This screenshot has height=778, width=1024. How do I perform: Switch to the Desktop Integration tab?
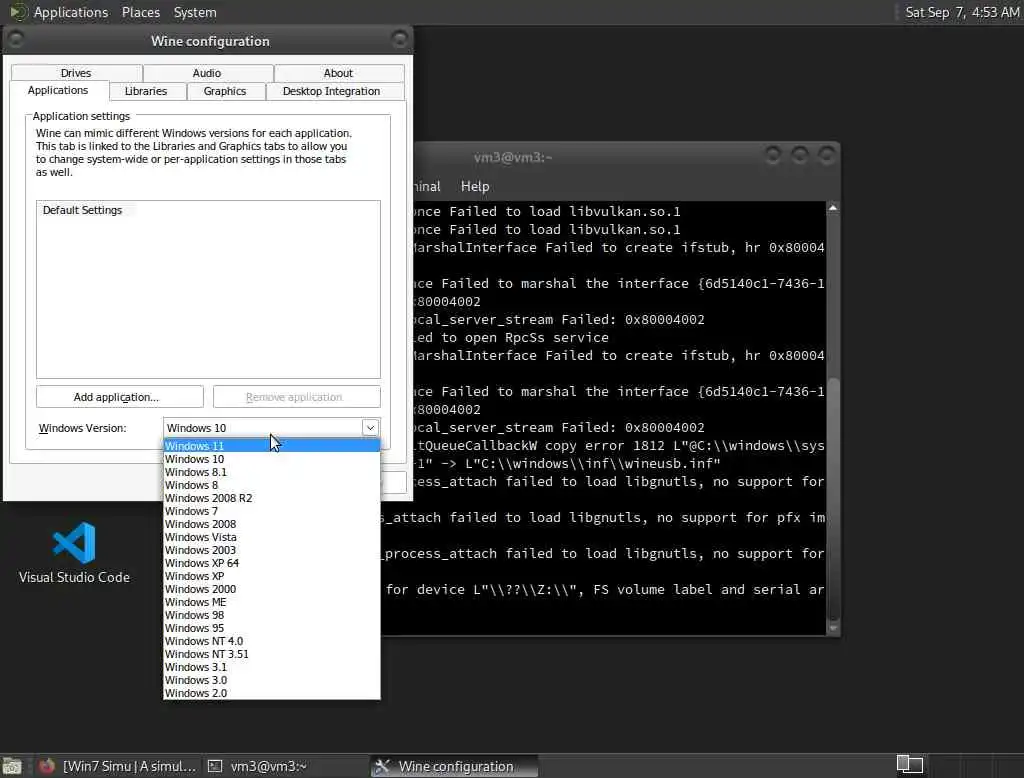point(332,91)
